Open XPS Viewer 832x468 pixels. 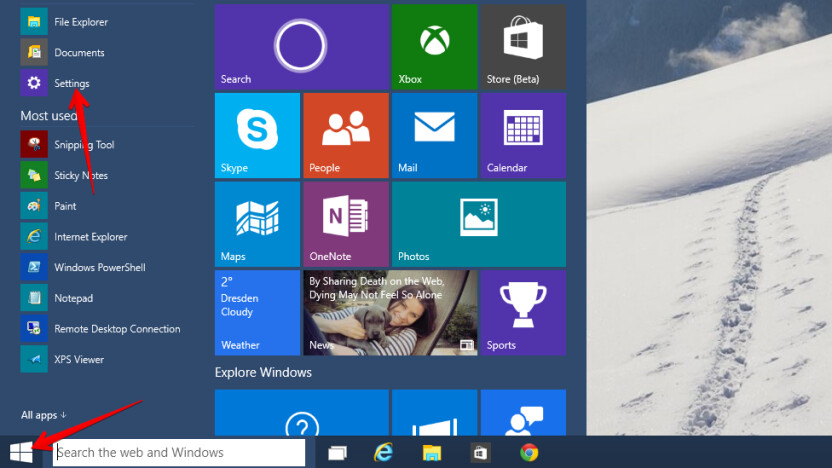click(63, 359)
